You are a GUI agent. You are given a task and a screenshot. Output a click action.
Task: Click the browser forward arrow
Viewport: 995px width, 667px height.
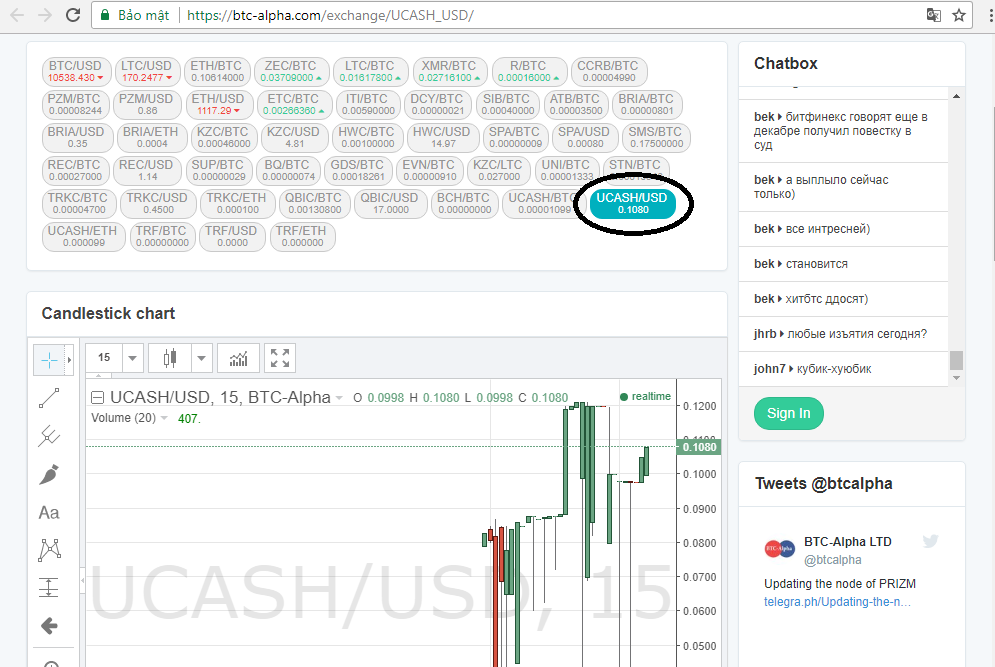[44, 15]
